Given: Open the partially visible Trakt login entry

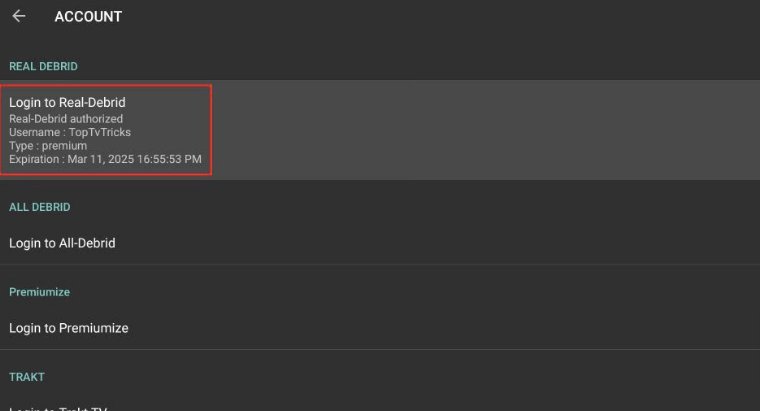Looking at the screenshot, I should click(58, 407).
